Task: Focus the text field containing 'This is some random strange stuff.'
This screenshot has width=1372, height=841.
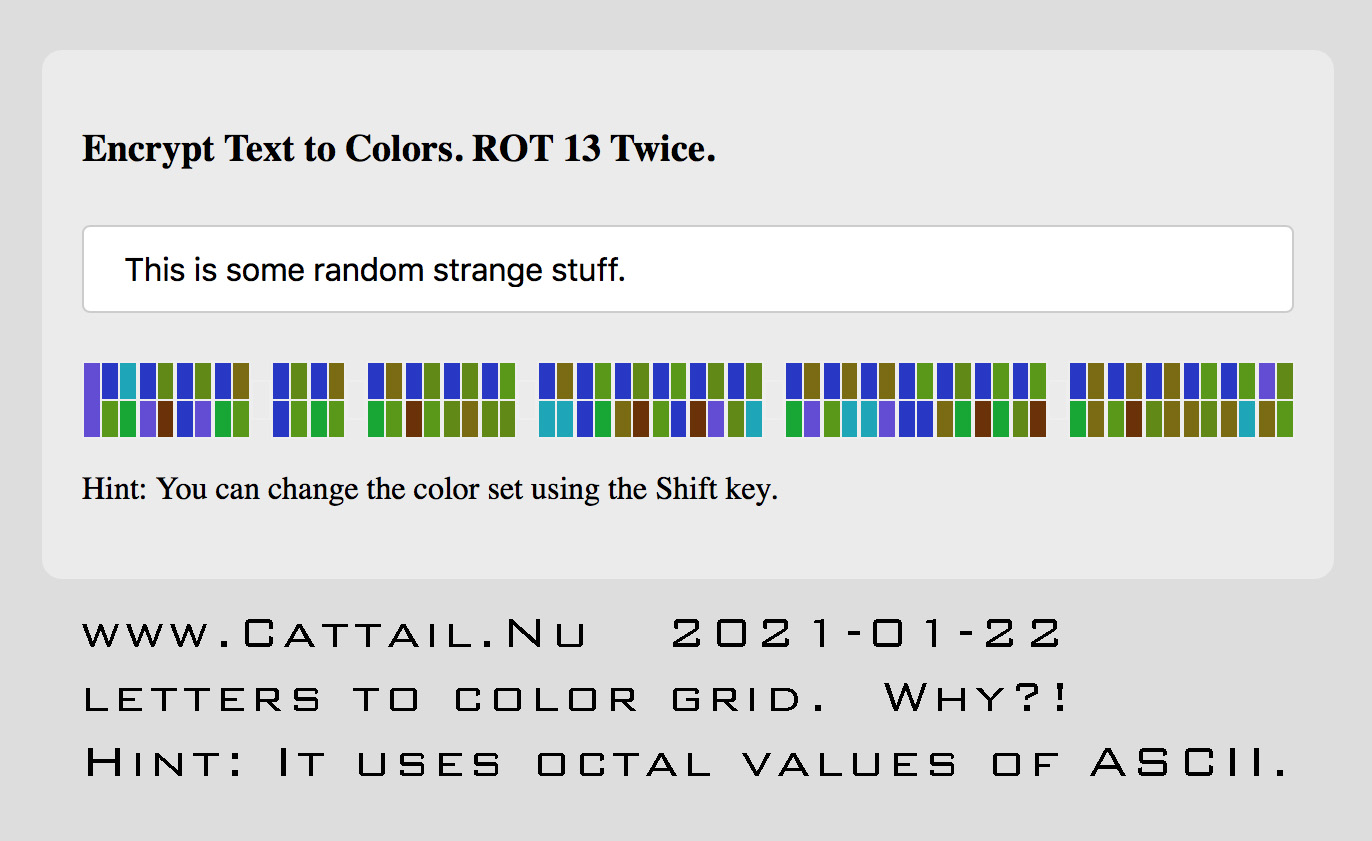Action: pyautogui.click(x=688, y=269)
